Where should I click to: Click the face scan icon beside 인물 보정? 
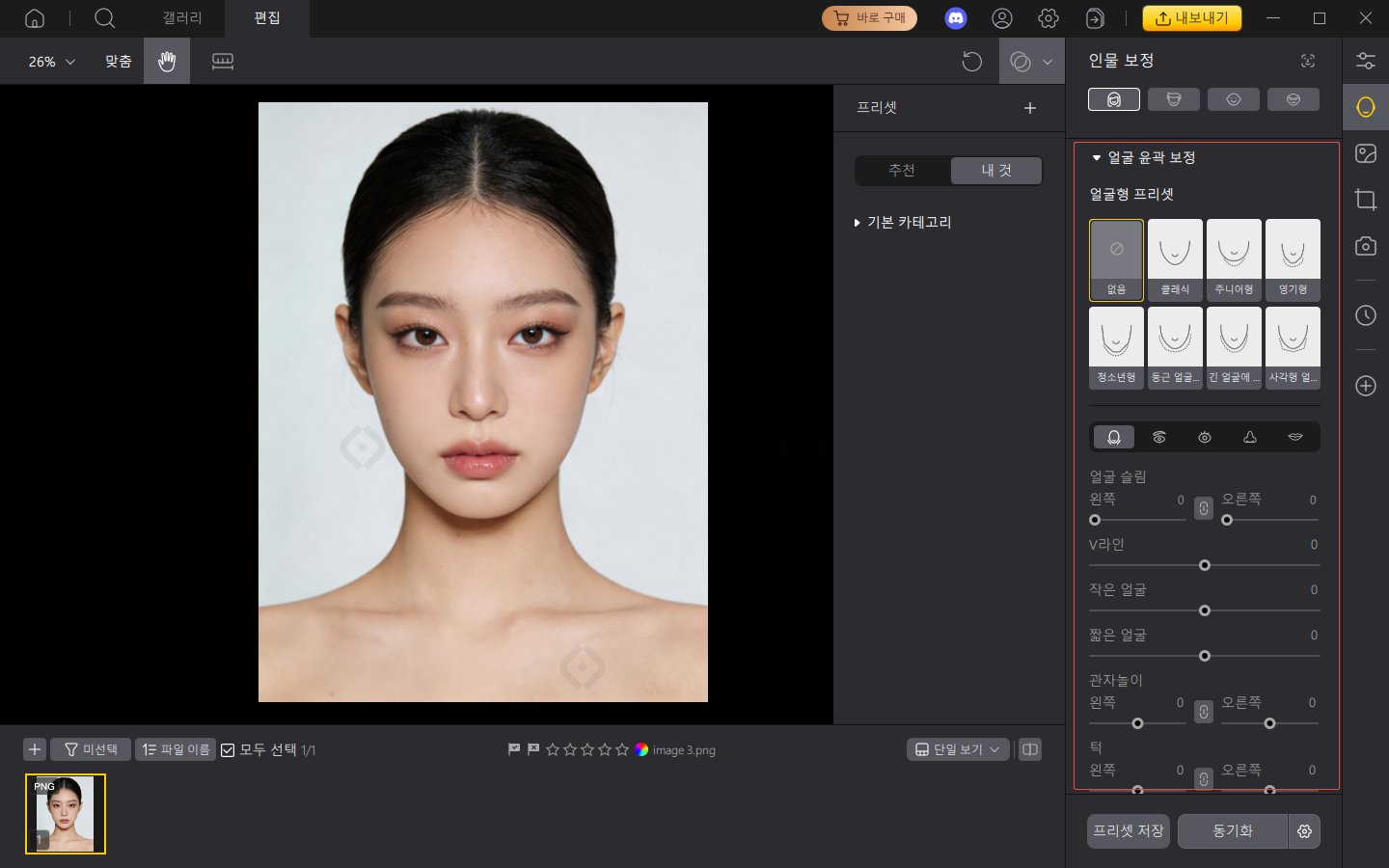click(1307, 60)
